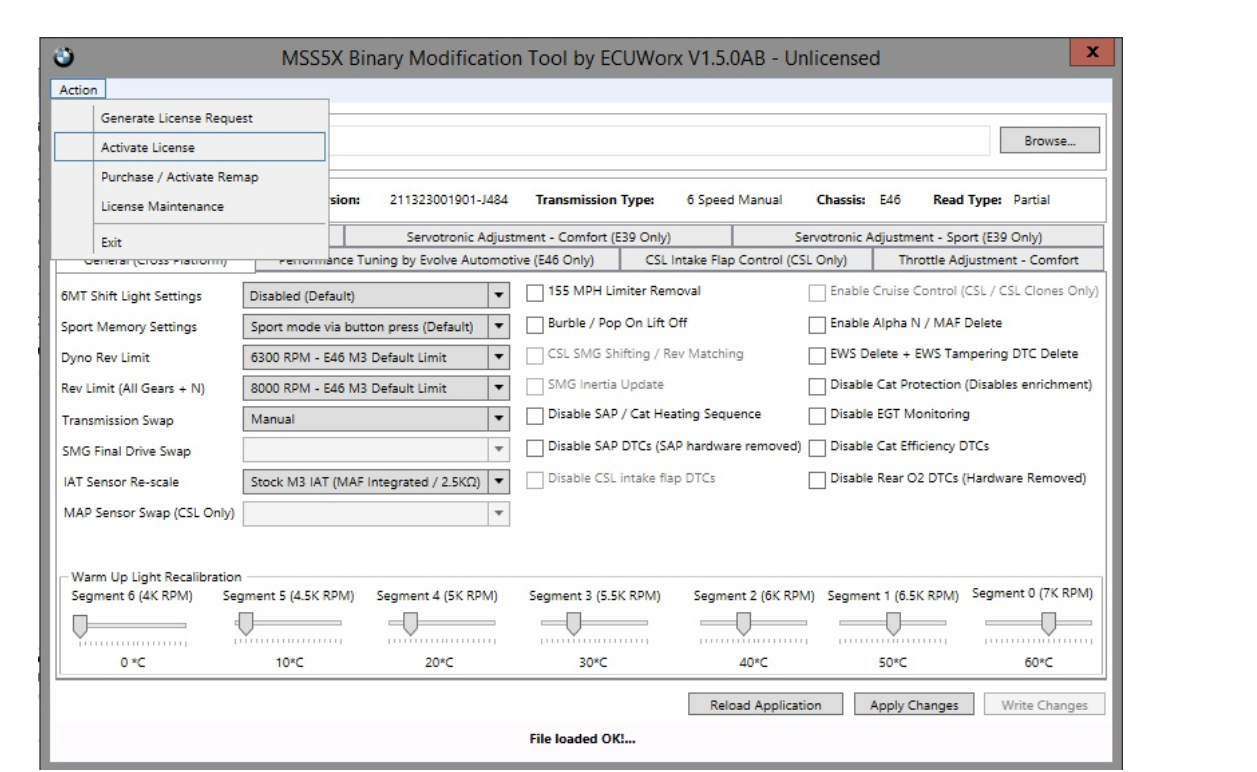This screenshot has width=1257, height=772.
Task: Check EWS Delete + EWS Tampering DTC Delete
Action: click(x=817, y=354)
